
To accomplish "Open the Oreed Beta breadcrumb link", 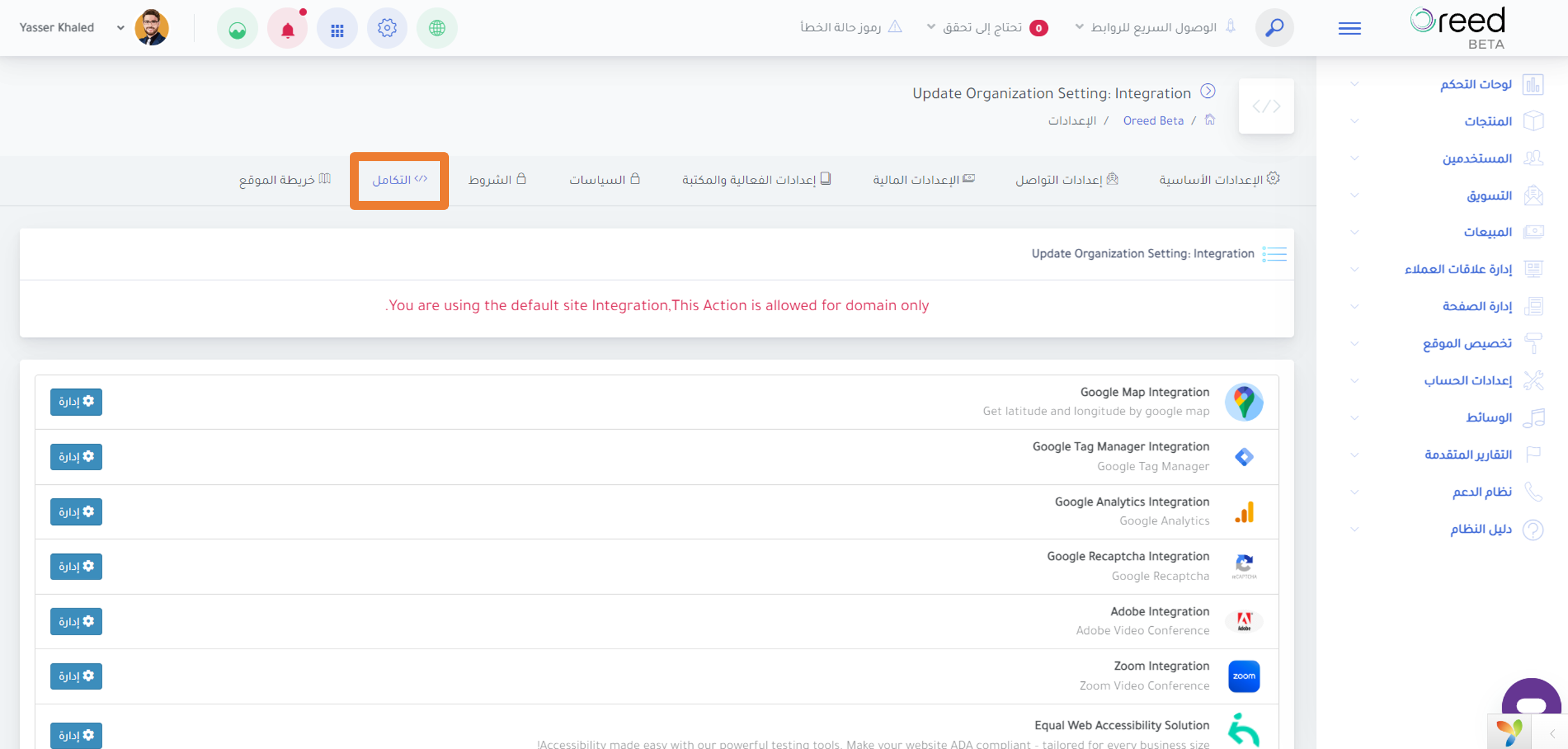I will tap(1153, 121).
